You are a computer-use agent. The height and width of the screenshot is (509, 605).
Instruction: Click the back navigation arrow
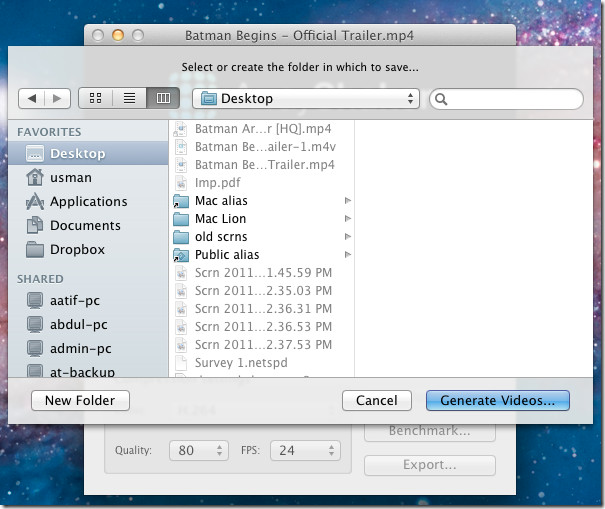point(32,98)
